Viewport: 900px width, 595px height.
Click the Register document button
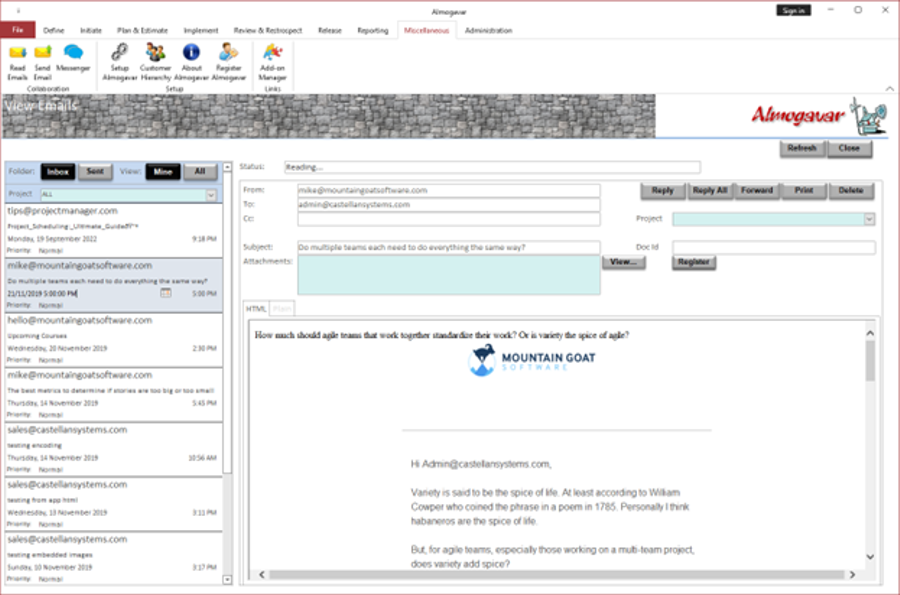point(693,262)
